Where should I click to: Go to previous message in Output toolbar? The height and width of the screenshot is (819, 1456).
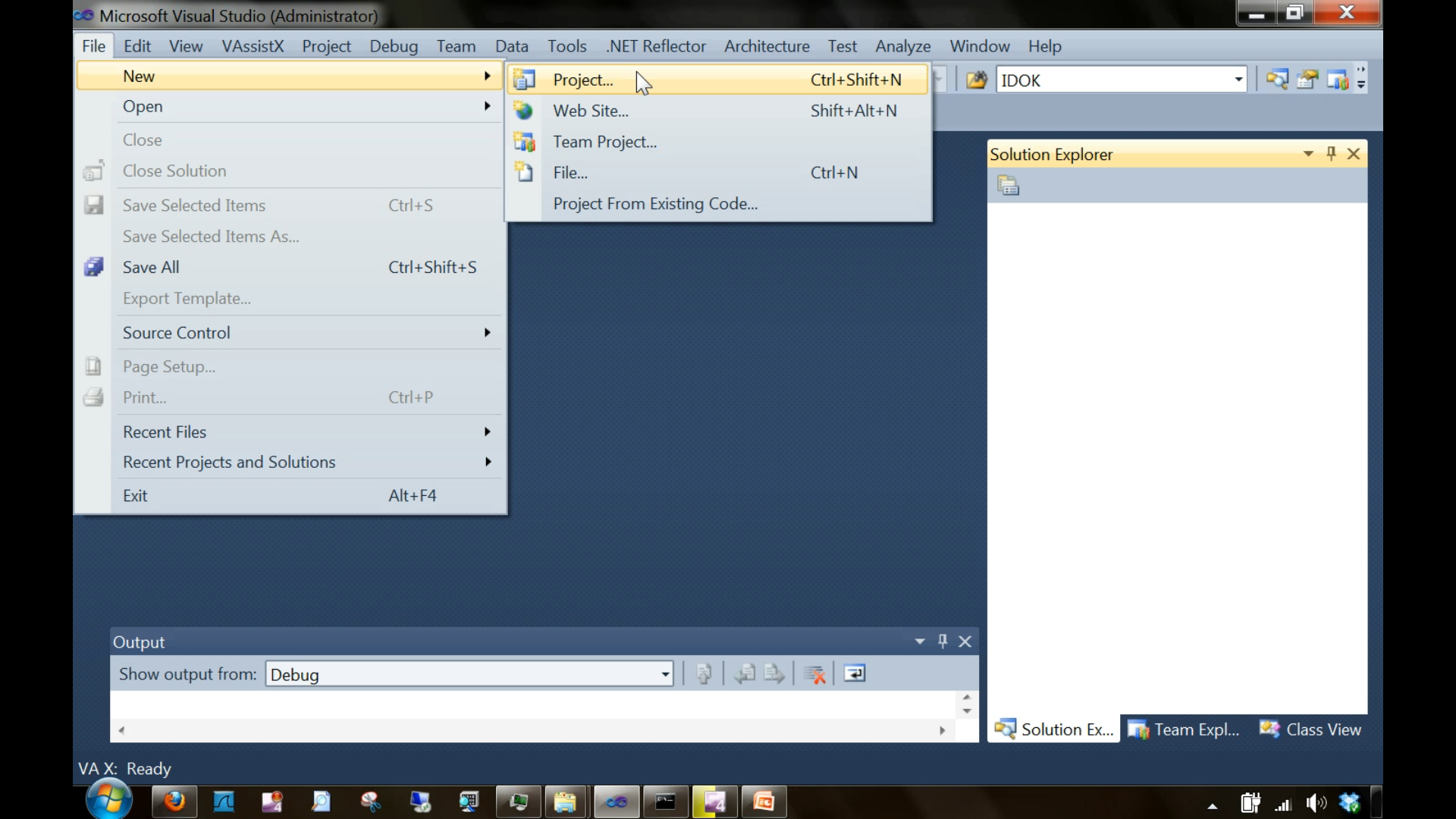tap(744, 673)
